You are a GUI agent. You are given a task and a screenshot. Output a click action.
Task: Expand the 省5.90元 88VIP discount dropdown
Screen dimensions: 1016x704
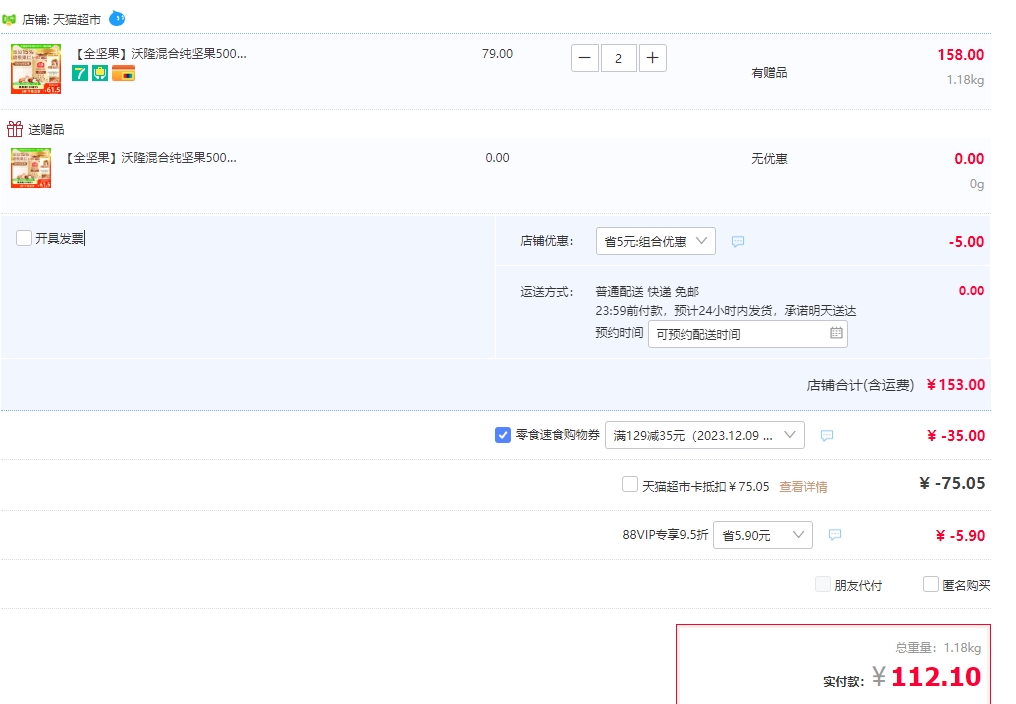point(763,535)
